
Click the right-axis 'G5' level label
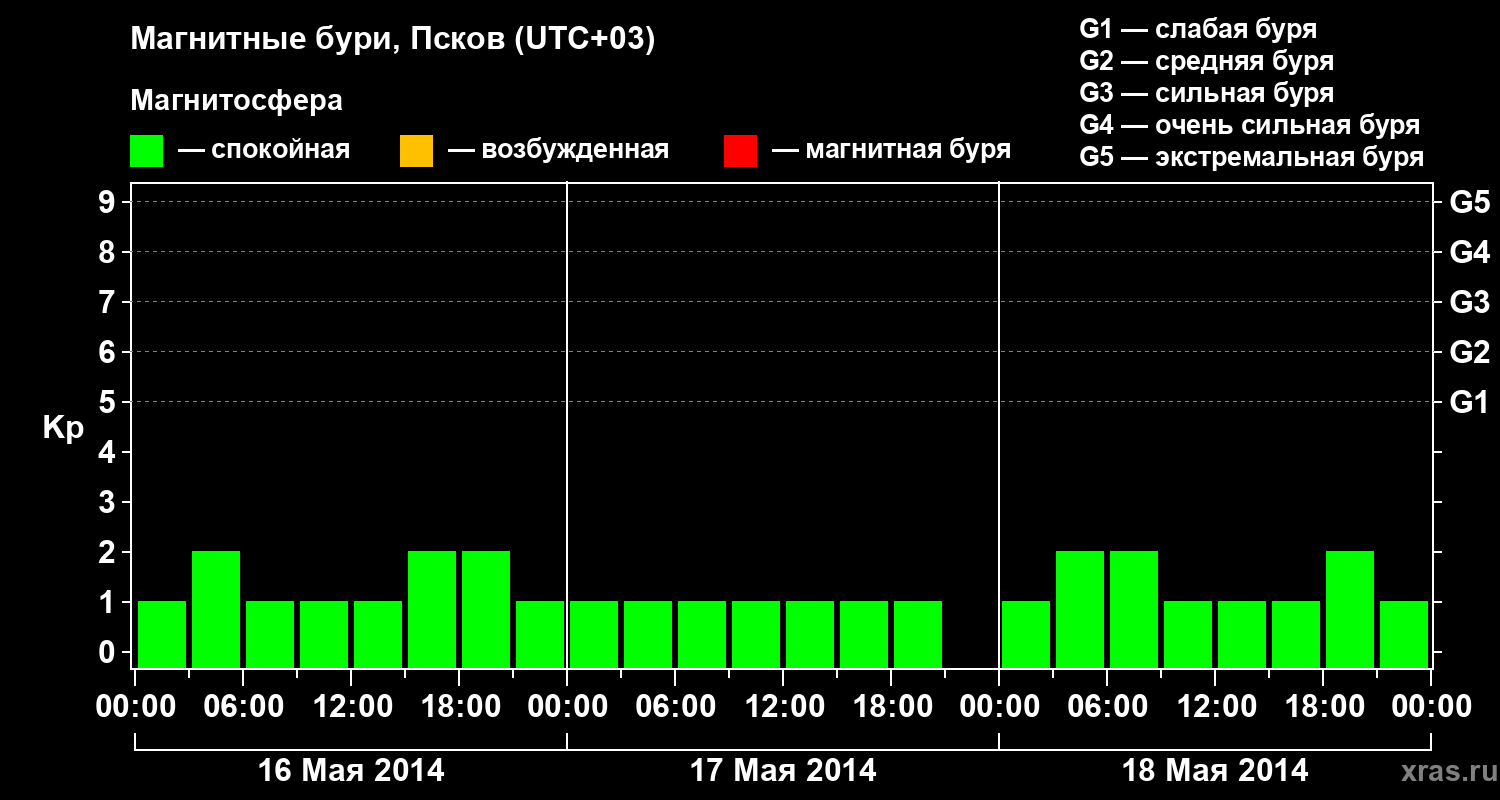point(1470,202)
